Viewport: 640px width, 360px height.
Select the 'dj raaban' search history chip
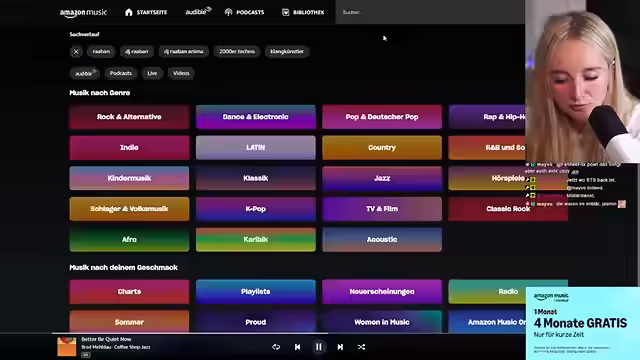point(137,51)
